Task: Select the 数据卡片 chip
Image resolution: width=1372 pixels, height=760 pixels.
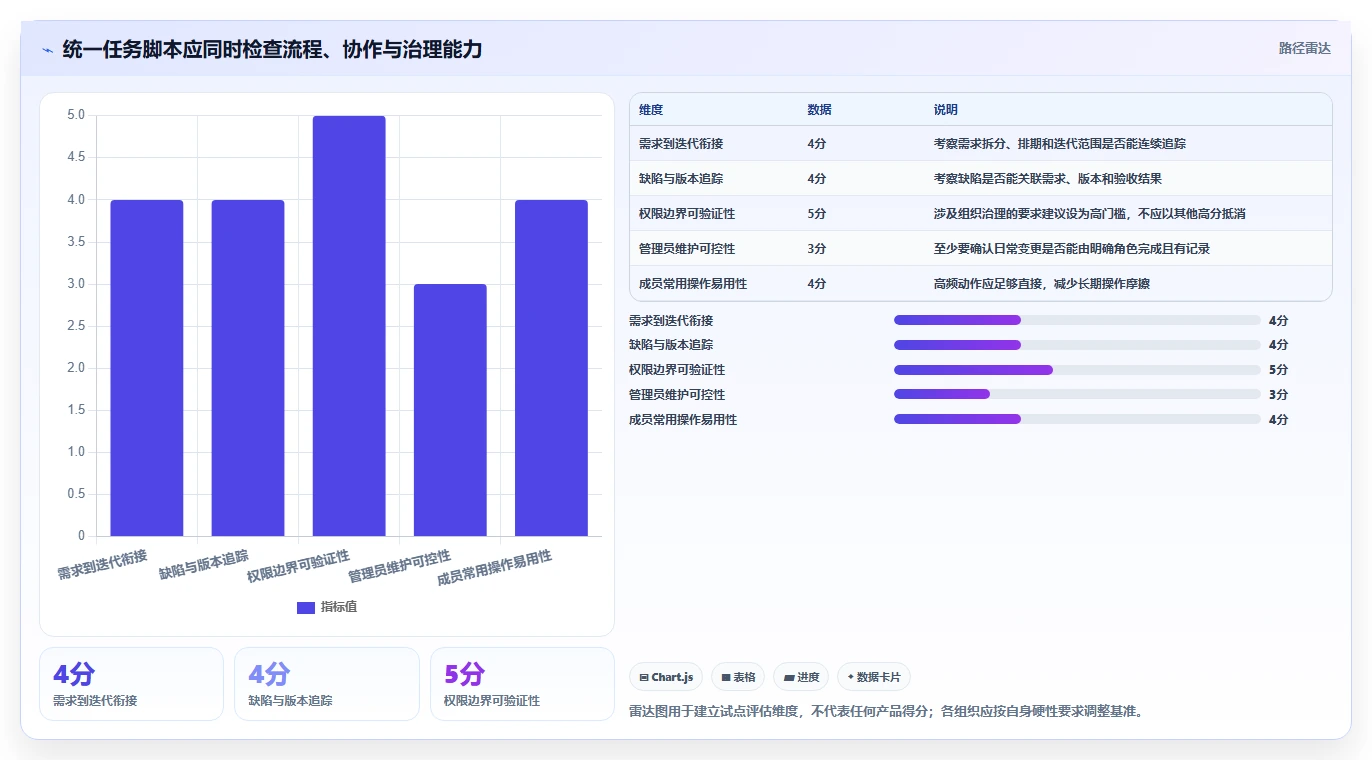Action: coord(874,677)
